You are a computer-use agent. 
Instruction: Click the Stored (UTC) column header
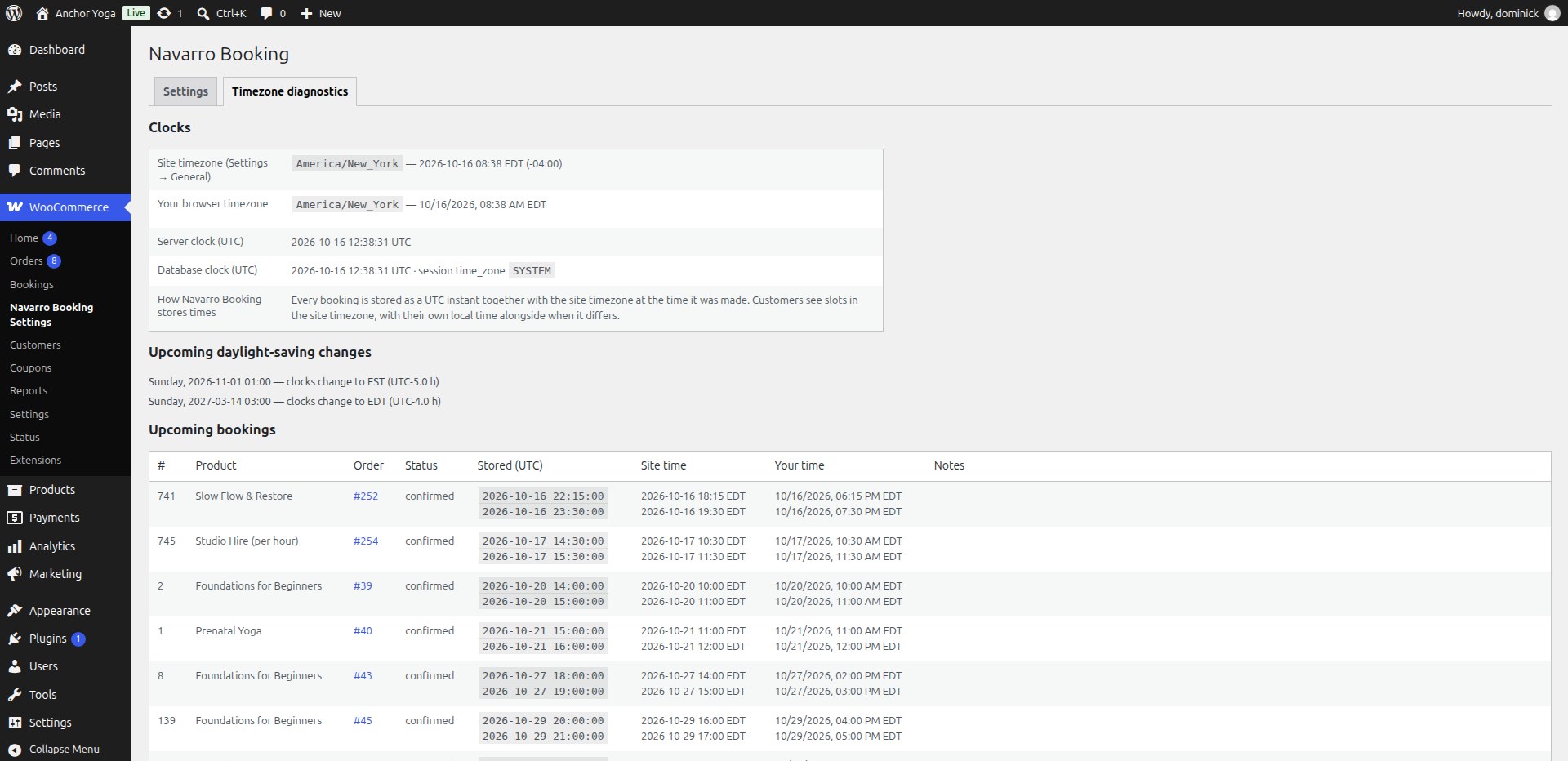pyautogui.click(x=510, y=465)
